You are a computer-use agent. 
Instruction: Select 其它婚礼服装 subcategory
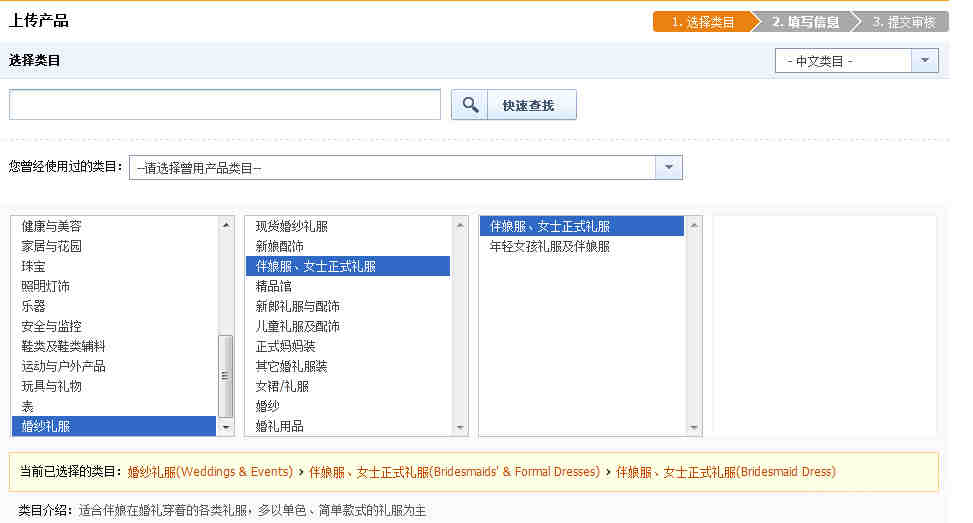tap(348, 366)
